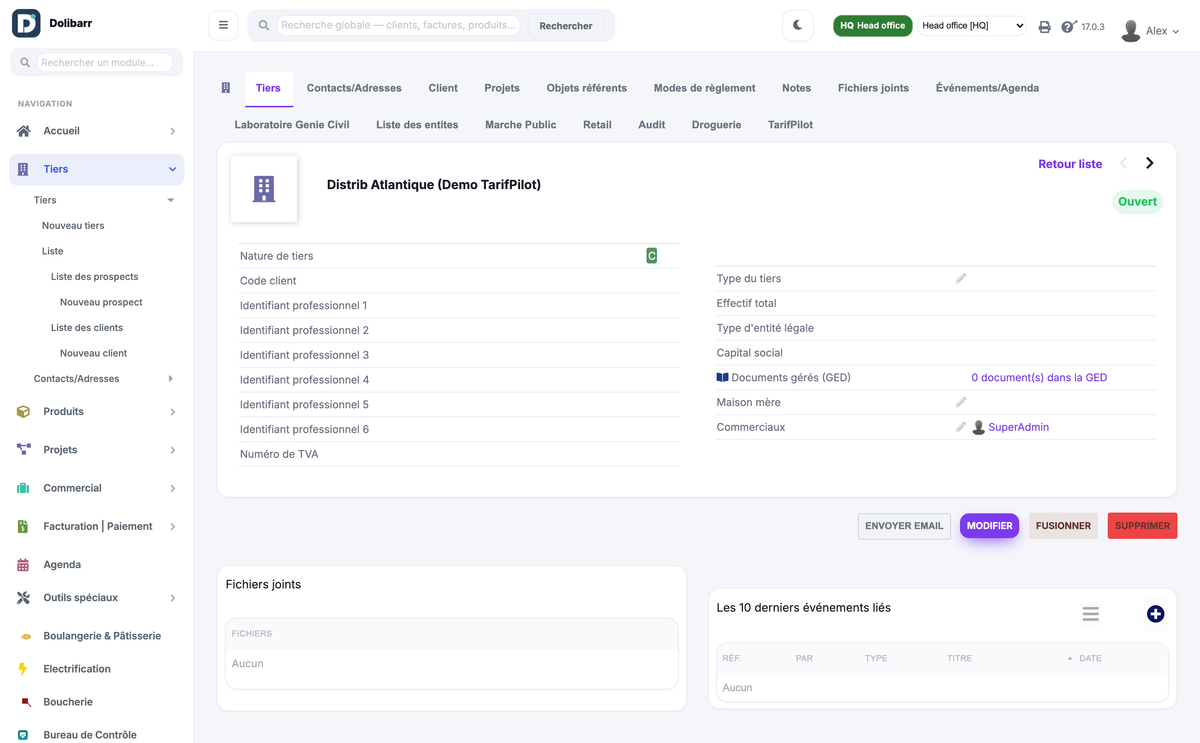The width and height of the screenshot is (1200, 743).
Task: Click the Alex user avatar
Action: [x=1131, y=31]
